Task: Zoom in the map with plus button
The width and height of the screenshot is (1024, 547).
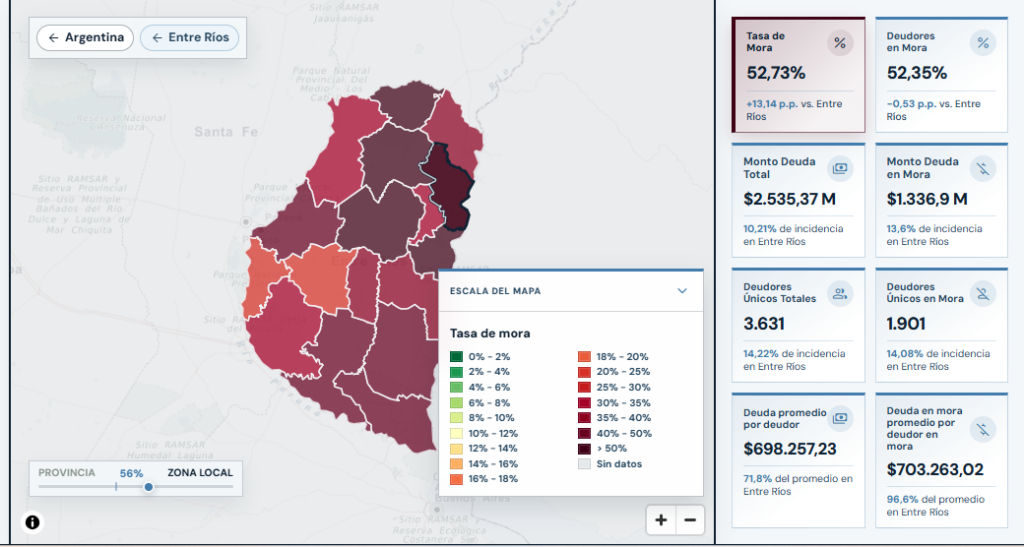Action: pyautogui.click(x=661, y=520)
